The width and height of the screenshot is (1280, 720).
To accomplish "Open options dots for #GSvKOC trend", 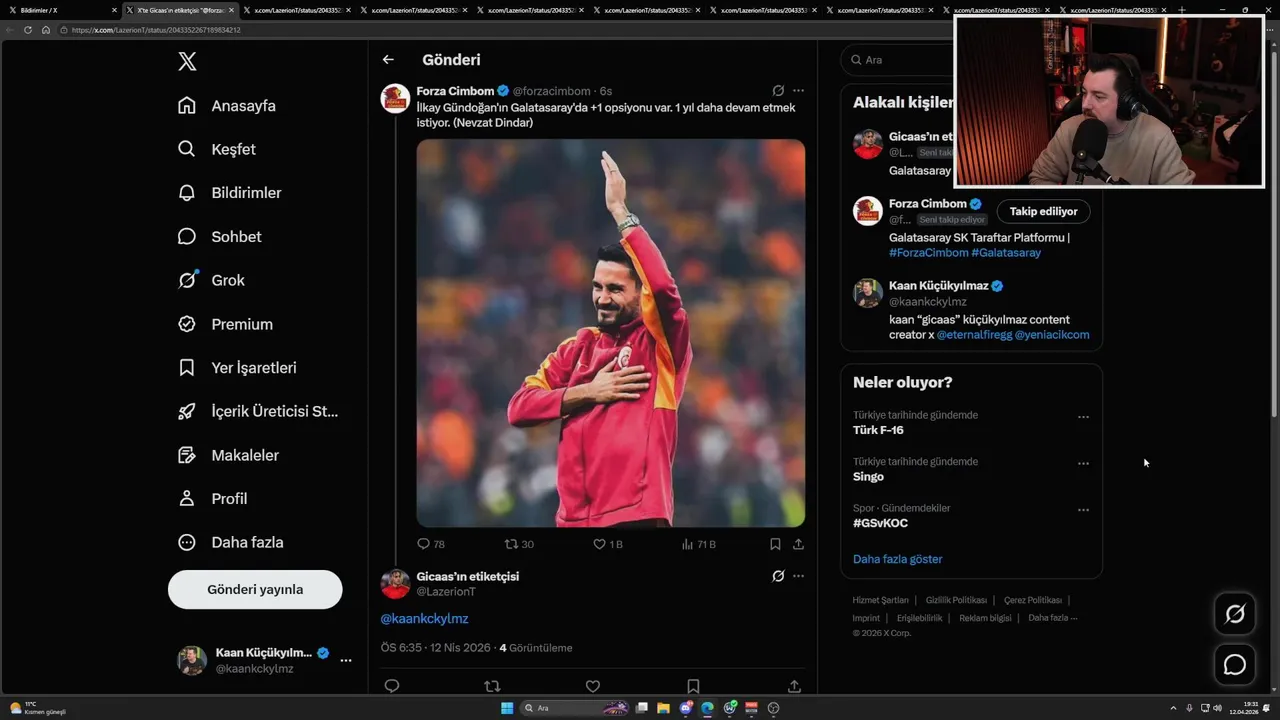I will click(x=1083, y=510).
